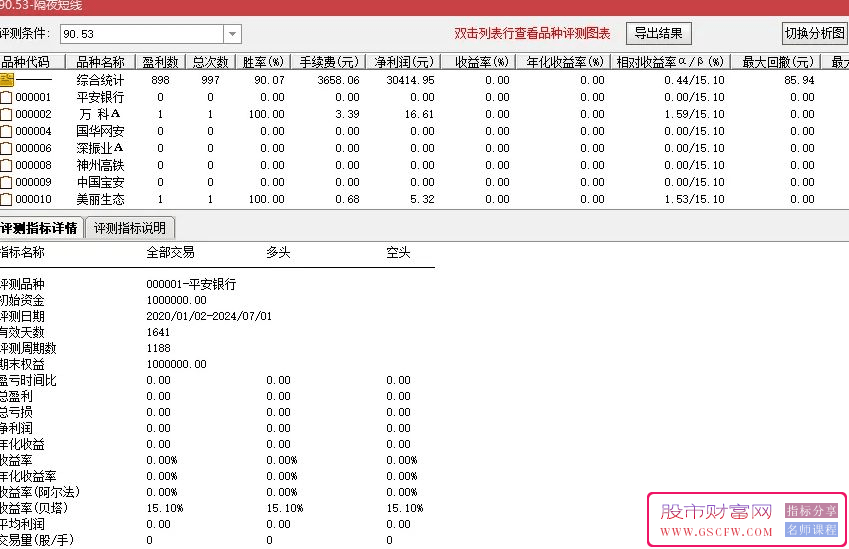Click the max drawdown value 85.94
The width and height of the screenshot is (849, 549).
tap(799, 80)
